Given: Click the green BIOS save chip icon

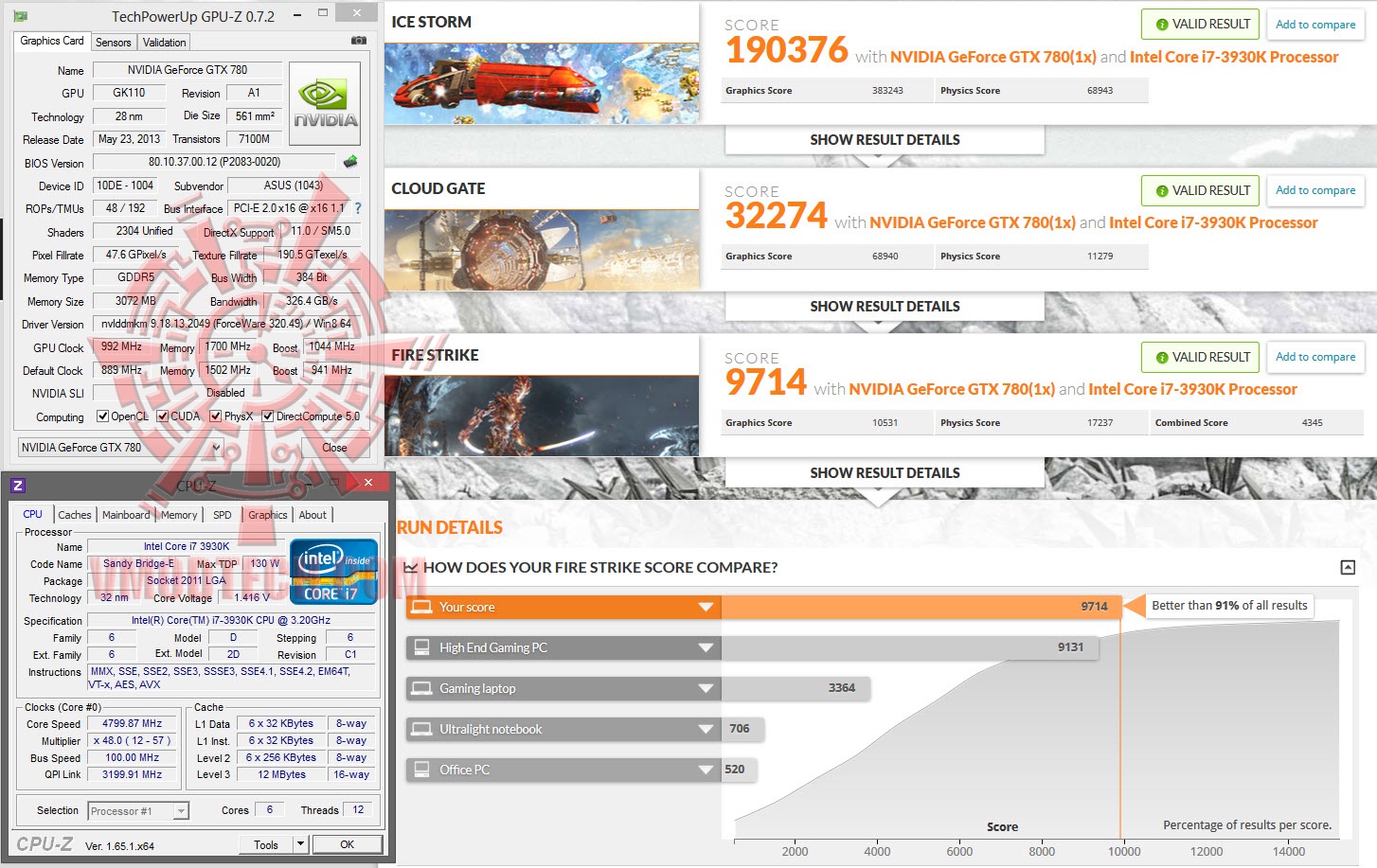Looking at the screenshot, I should 350,162.
